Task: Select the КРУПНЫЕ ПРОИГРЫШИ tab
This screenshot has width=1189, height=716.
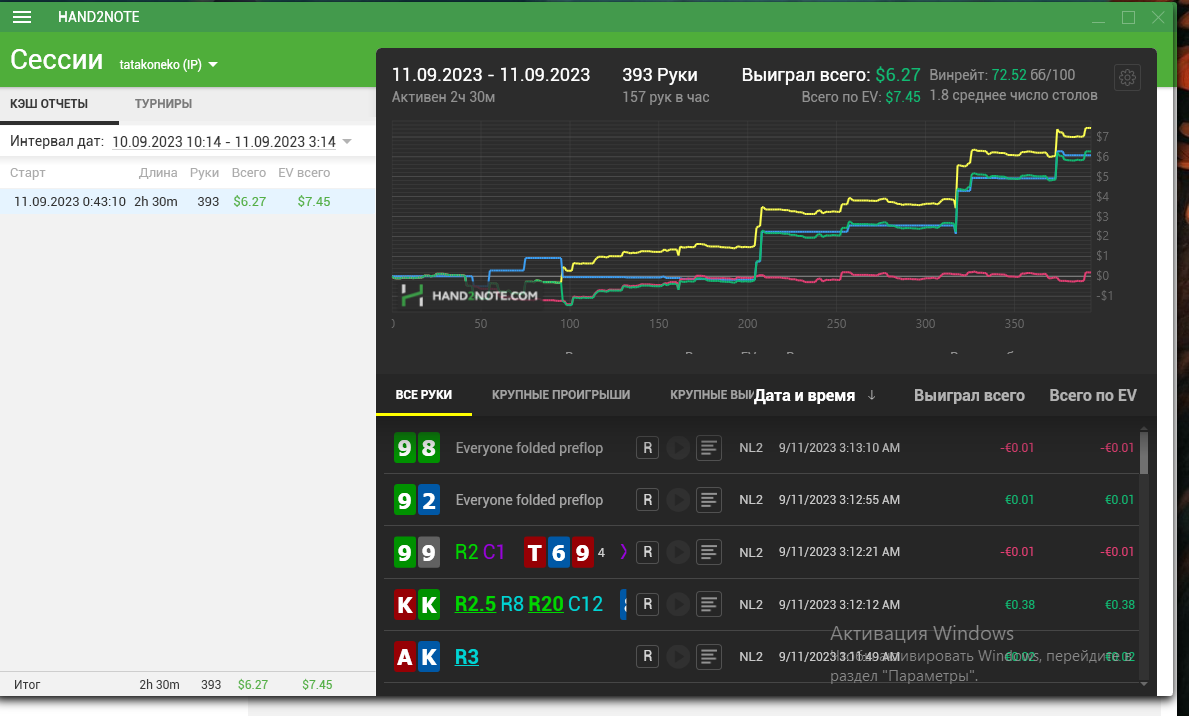Action: point(561,394)
